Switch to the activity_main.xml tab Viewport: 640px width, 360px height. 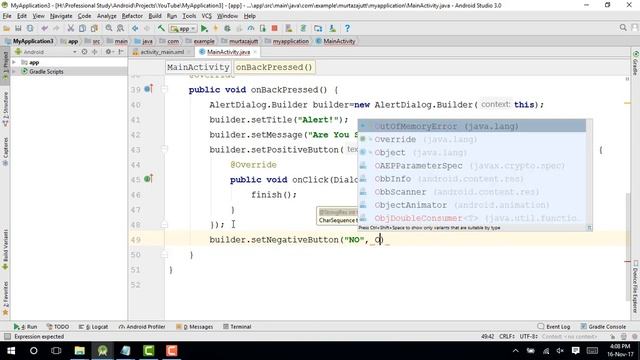coord(162,52)
